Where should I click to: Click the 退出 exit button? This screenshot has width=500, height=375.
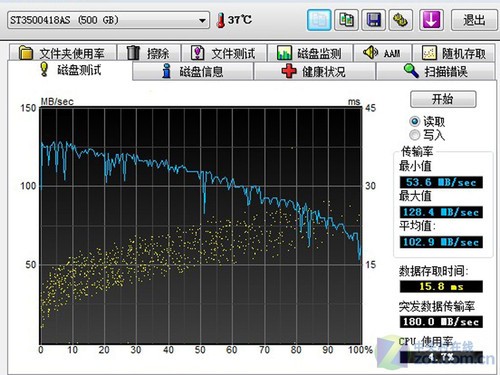point(473,20)
